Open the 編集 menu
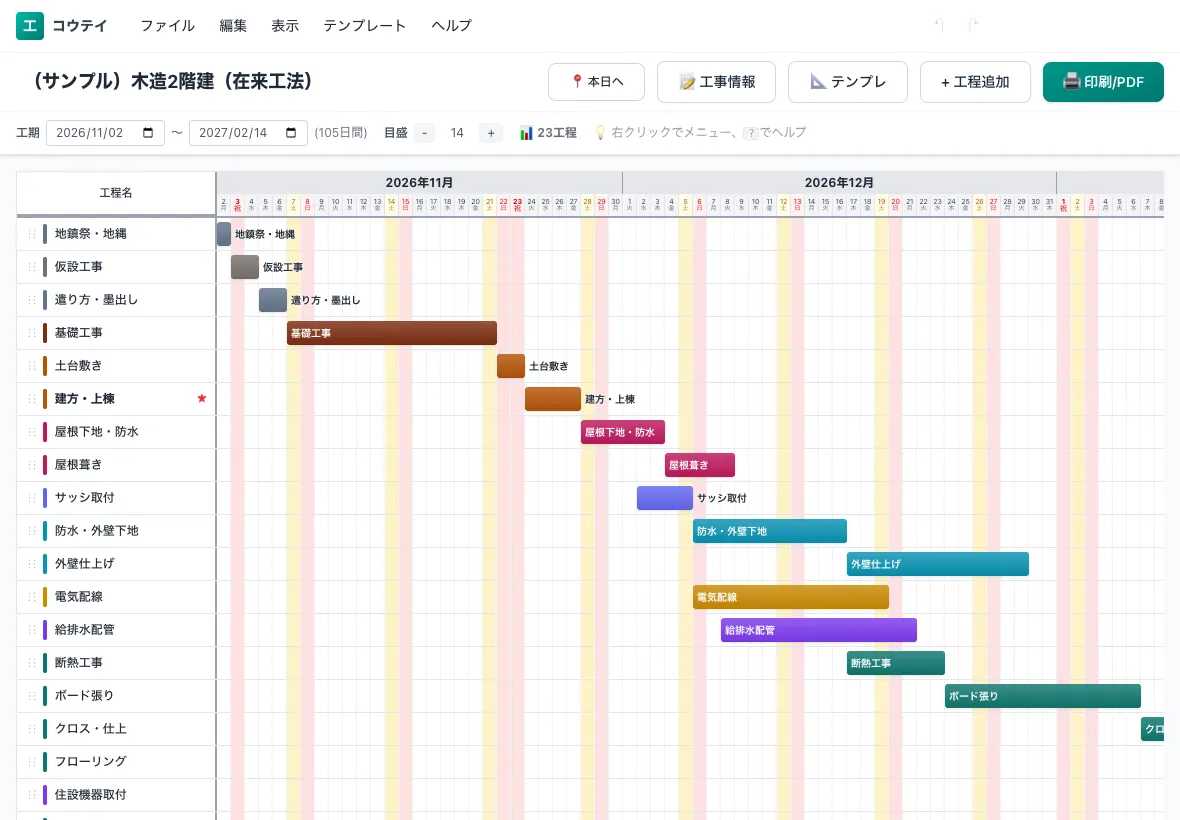Image resolution: width=1180 pixels, height=820 pixels. coord(233,26)
